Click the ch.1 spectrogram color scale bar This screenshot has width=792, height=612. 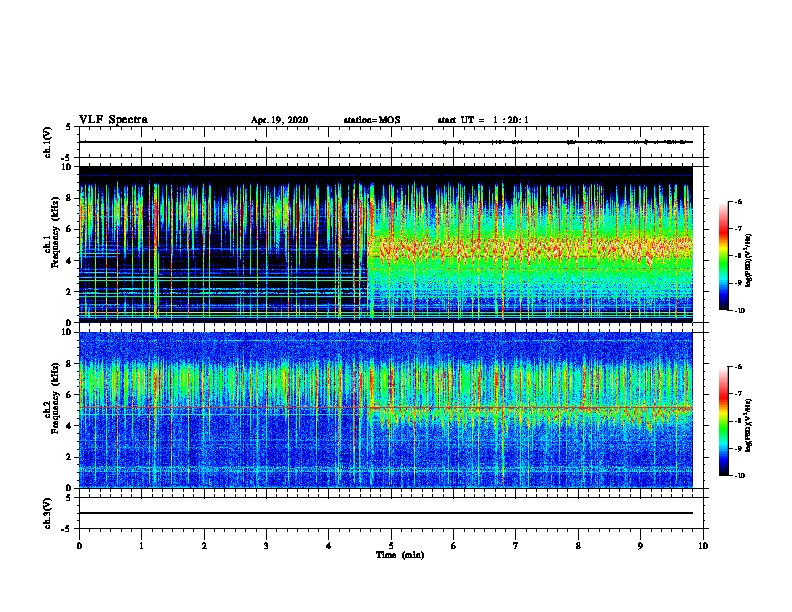click(723, 256)
